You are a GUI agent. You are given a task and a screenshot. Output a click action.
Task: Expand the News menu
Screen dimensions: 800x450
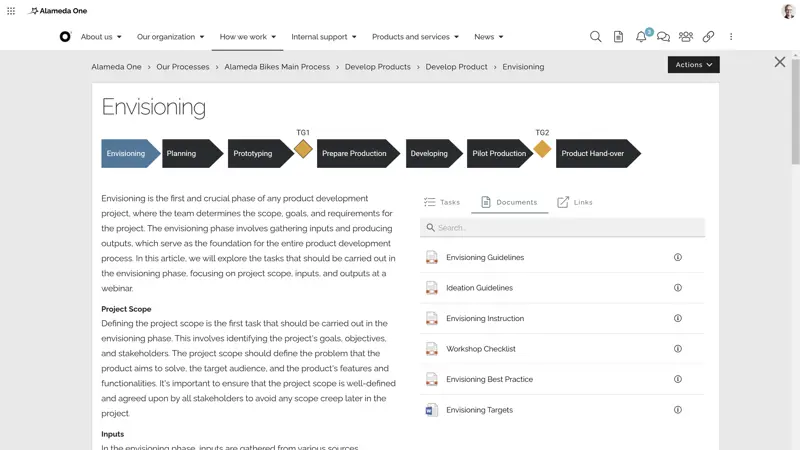488,37
